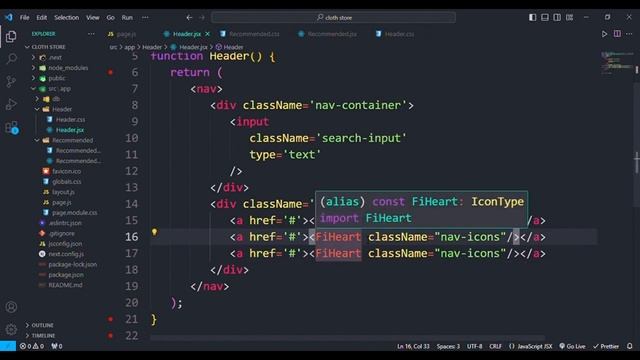
Task: Open the Go menu
Action: pyautogui.click(x=111, y=18)
